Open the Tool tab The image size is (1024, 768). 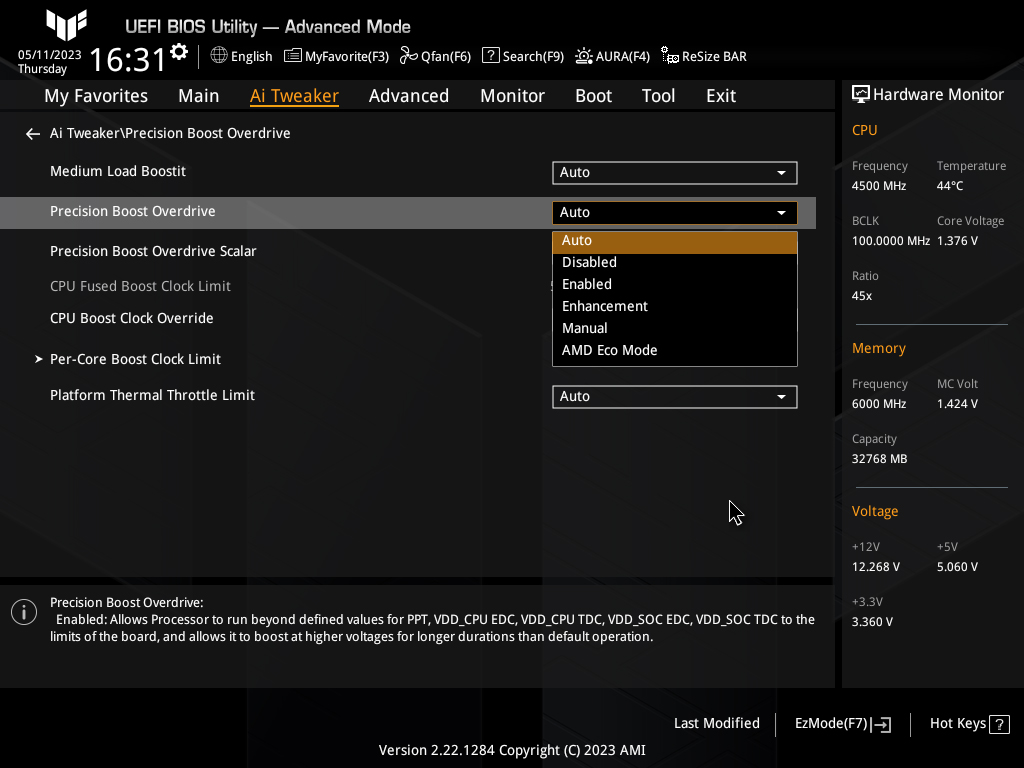pyautogui.click(x=658, y=95)
